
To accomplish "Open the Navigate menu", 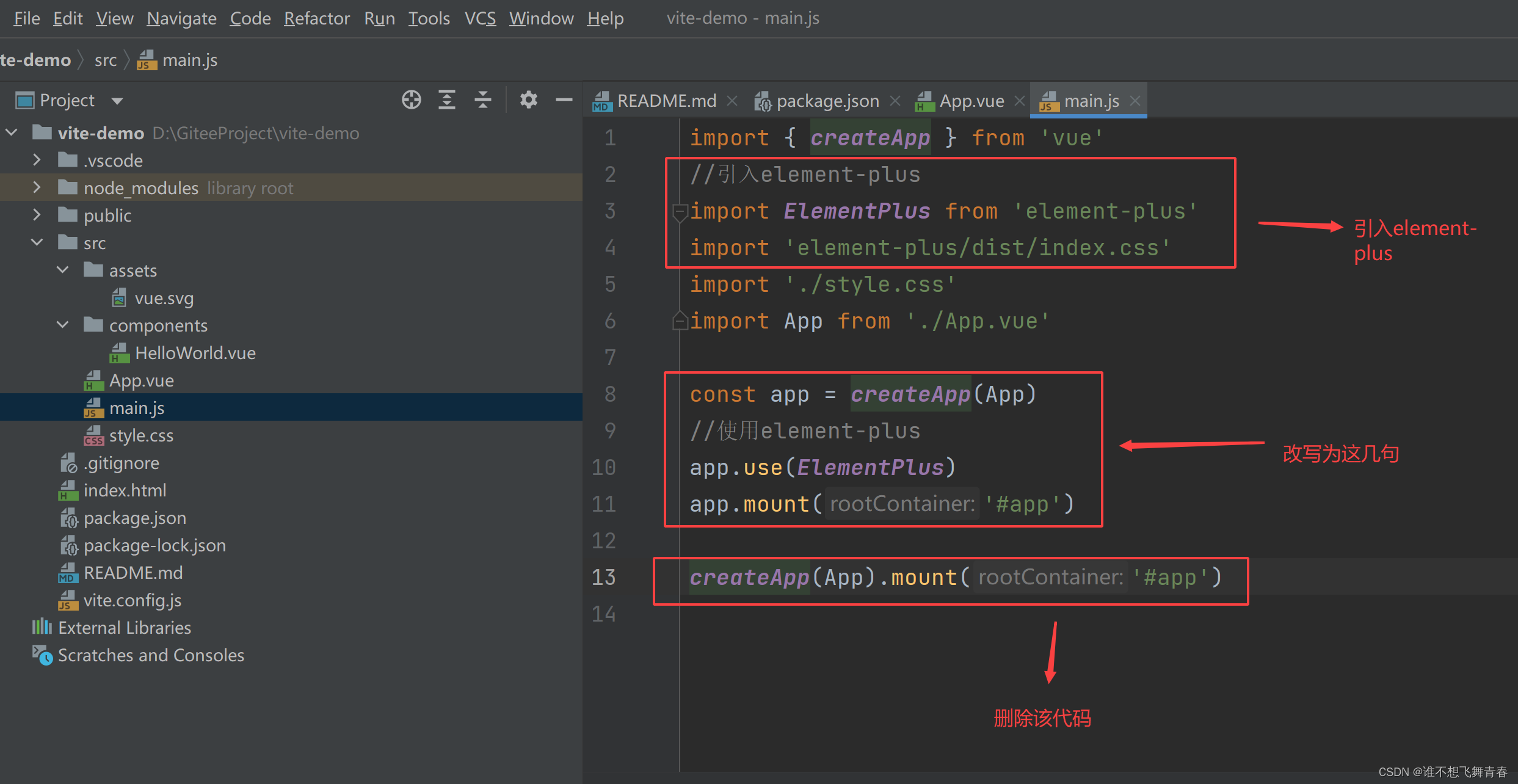I will click(181, 18).
